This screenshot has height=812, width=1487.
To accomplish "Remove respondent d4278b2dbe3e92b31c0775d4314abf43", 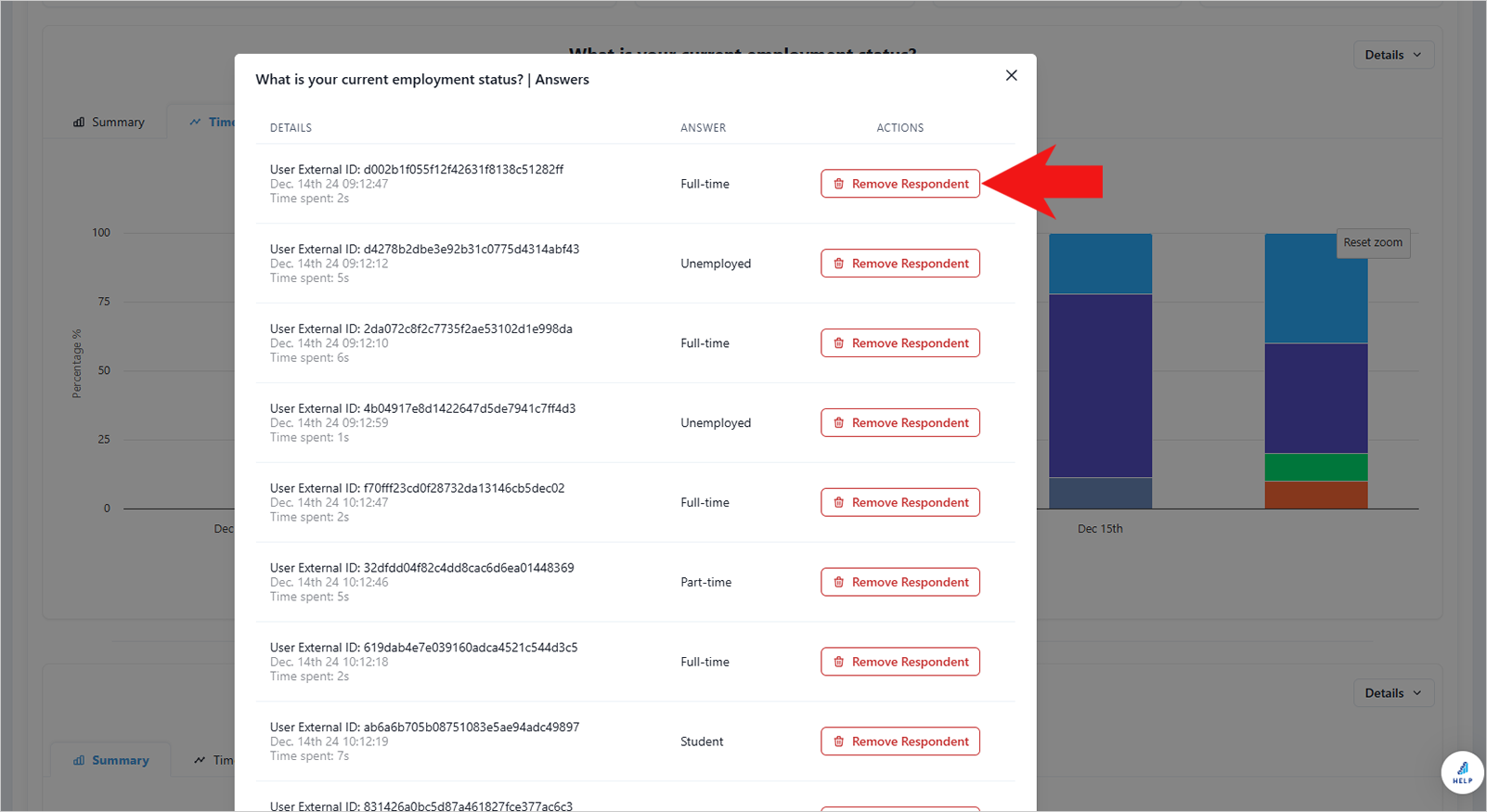I will click(900, 264).
